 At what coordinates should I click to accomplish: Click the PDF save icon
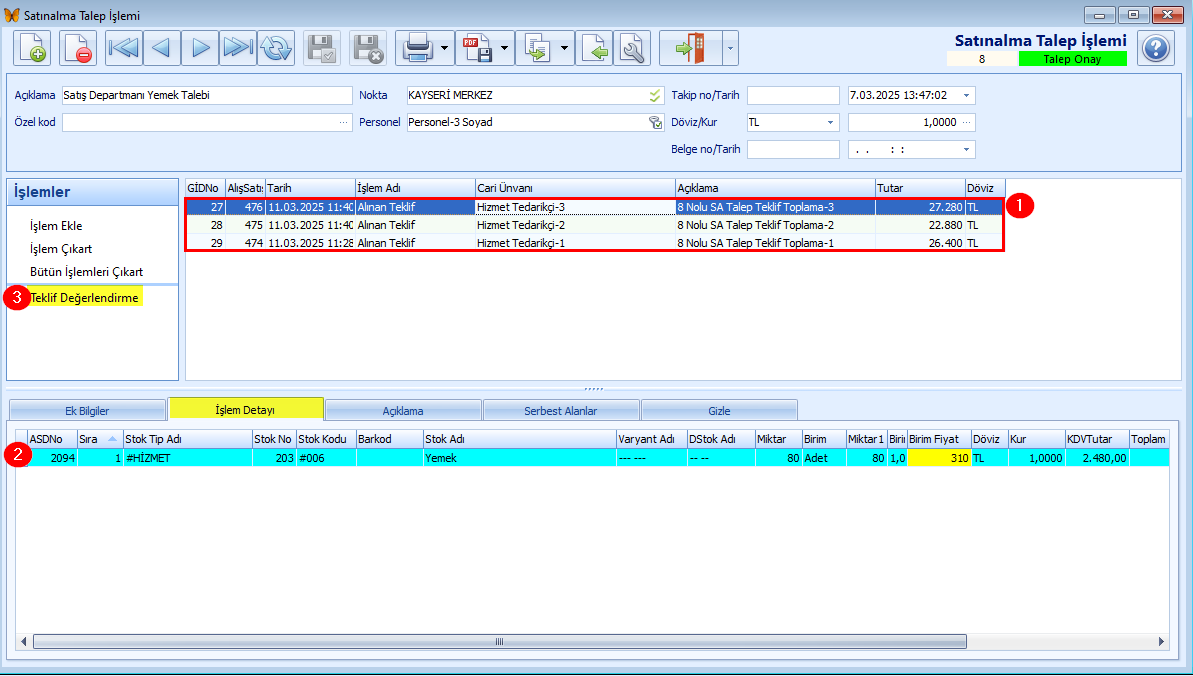[x=476, y=49]
